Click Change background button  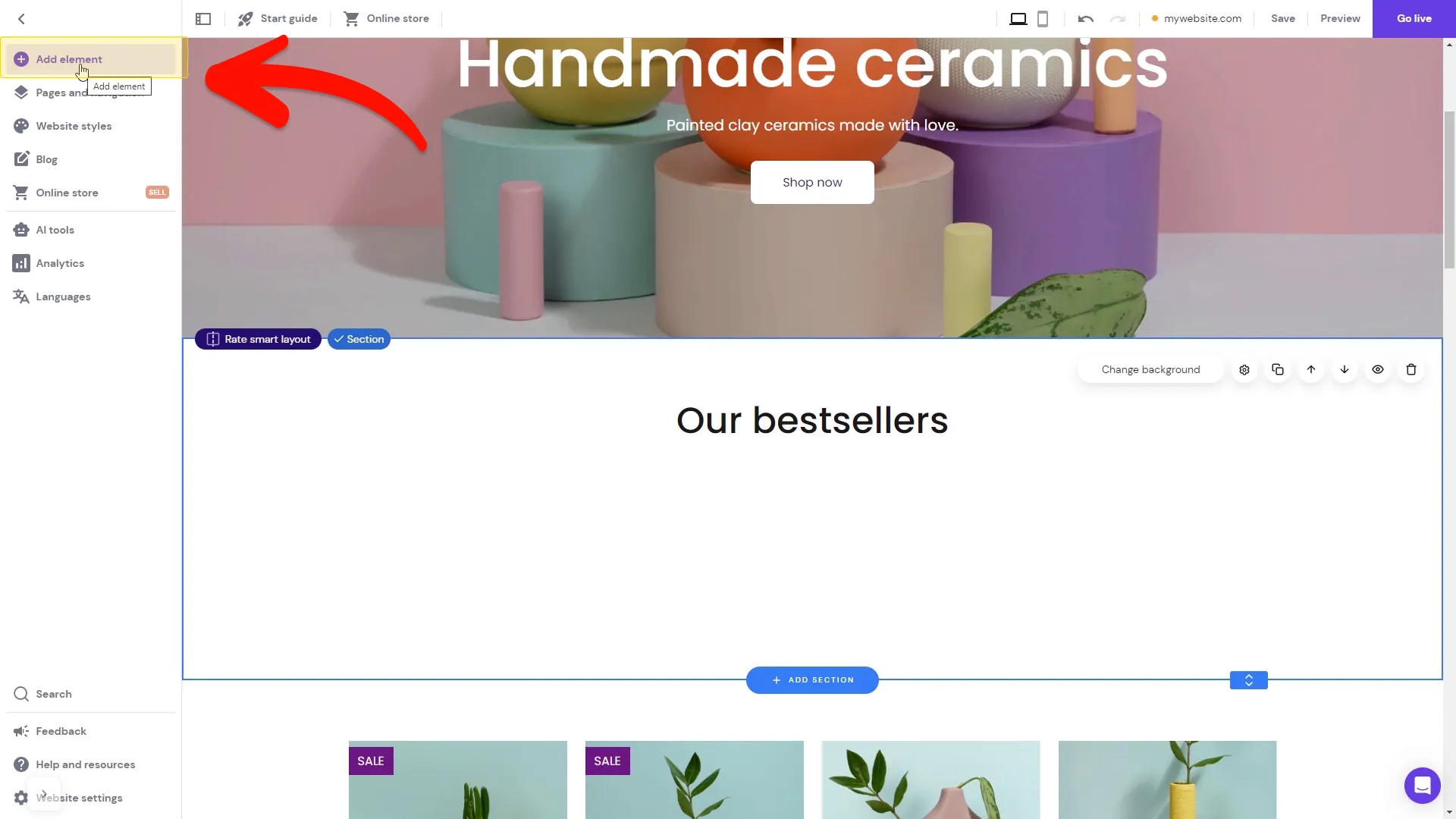click(x=1150, y=369)
